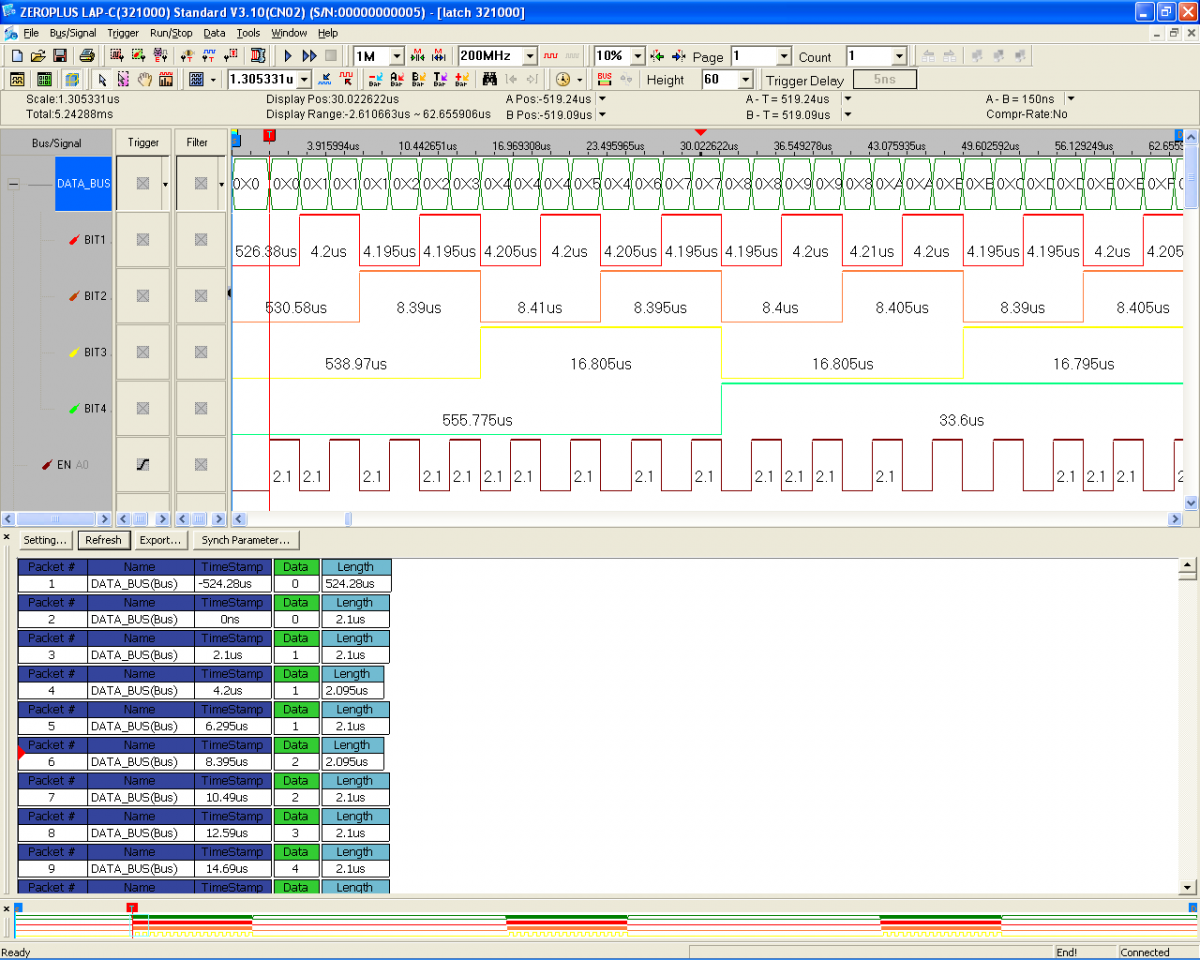This screenshot has height=960, width=1200.
Task: Click the Synch Parameter button
Action: pos(246,540)
